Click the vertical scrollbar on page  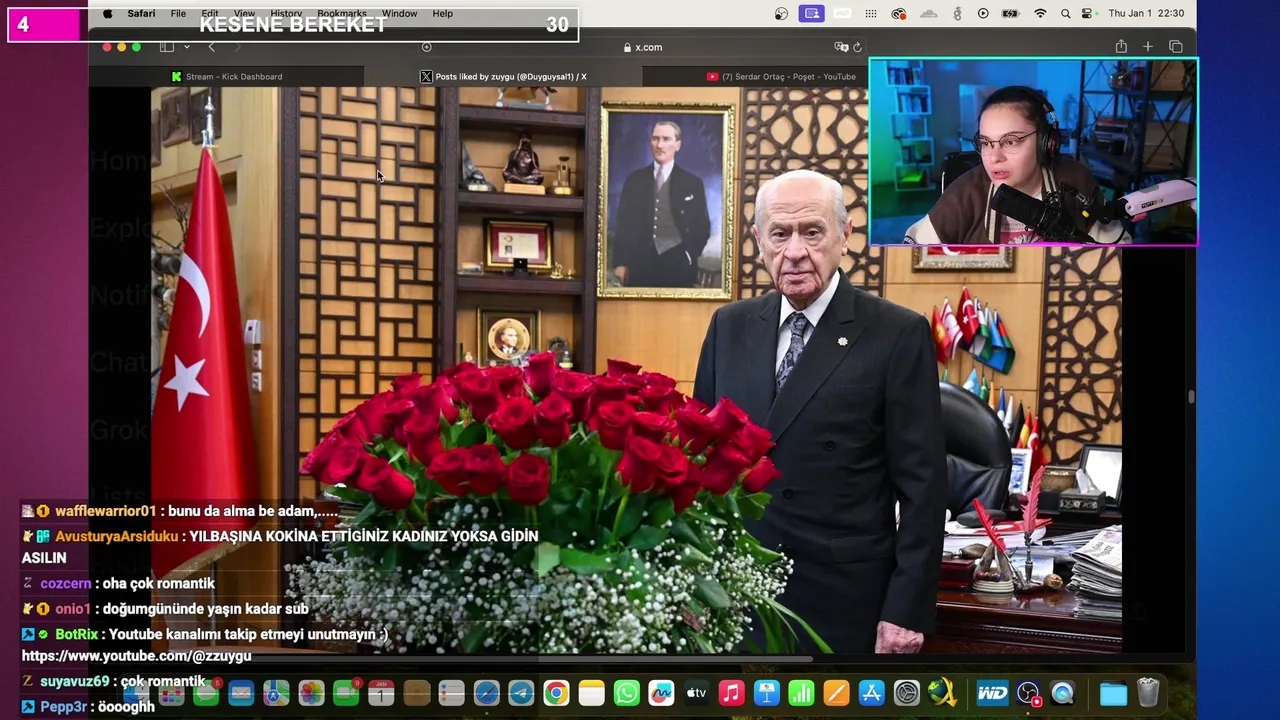(x=1191, y=397)
